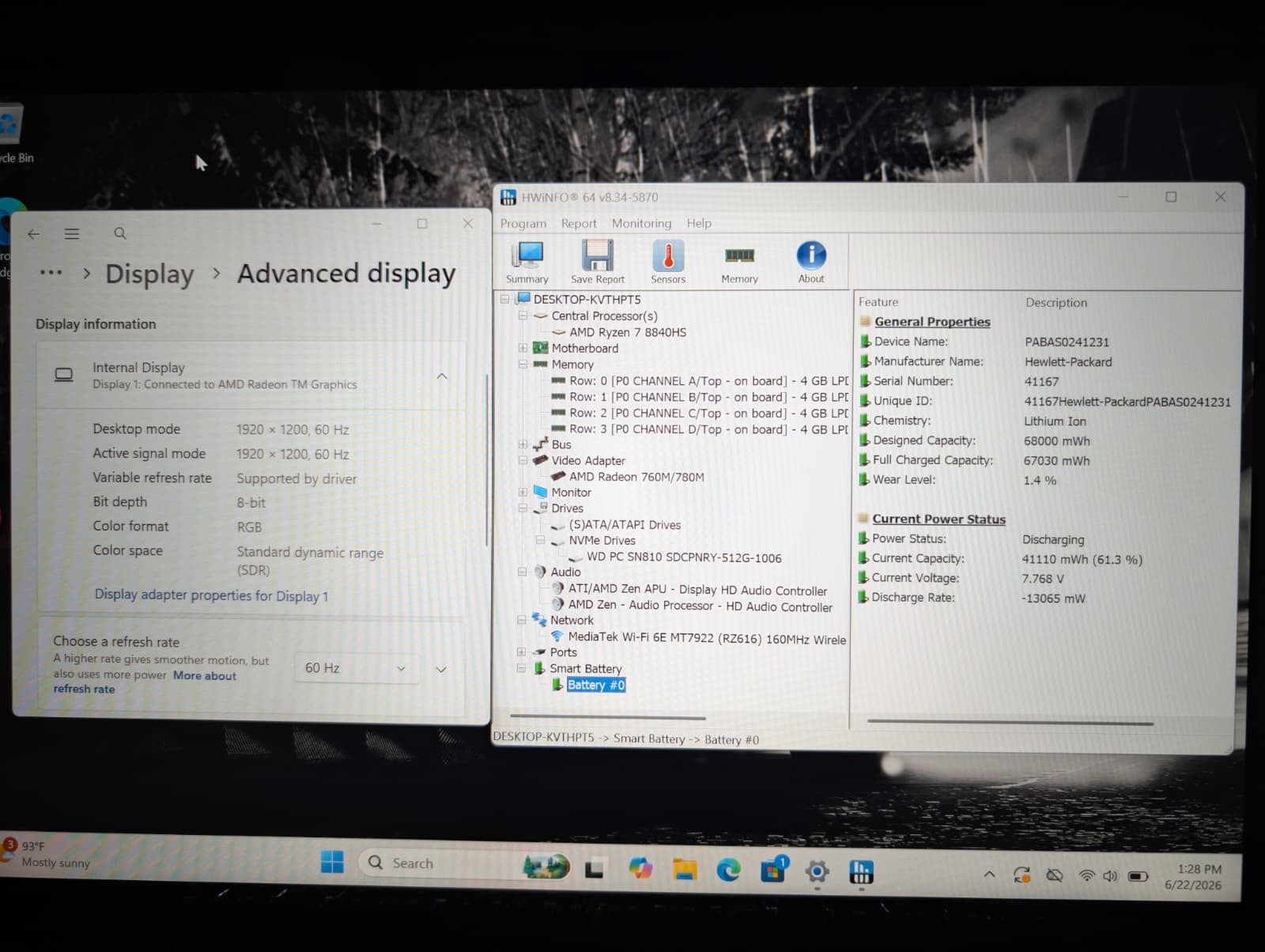Open the 60 Hz refresh rate dropdown
Viewport: 1265px width, 952px height.
coord(355,668)
